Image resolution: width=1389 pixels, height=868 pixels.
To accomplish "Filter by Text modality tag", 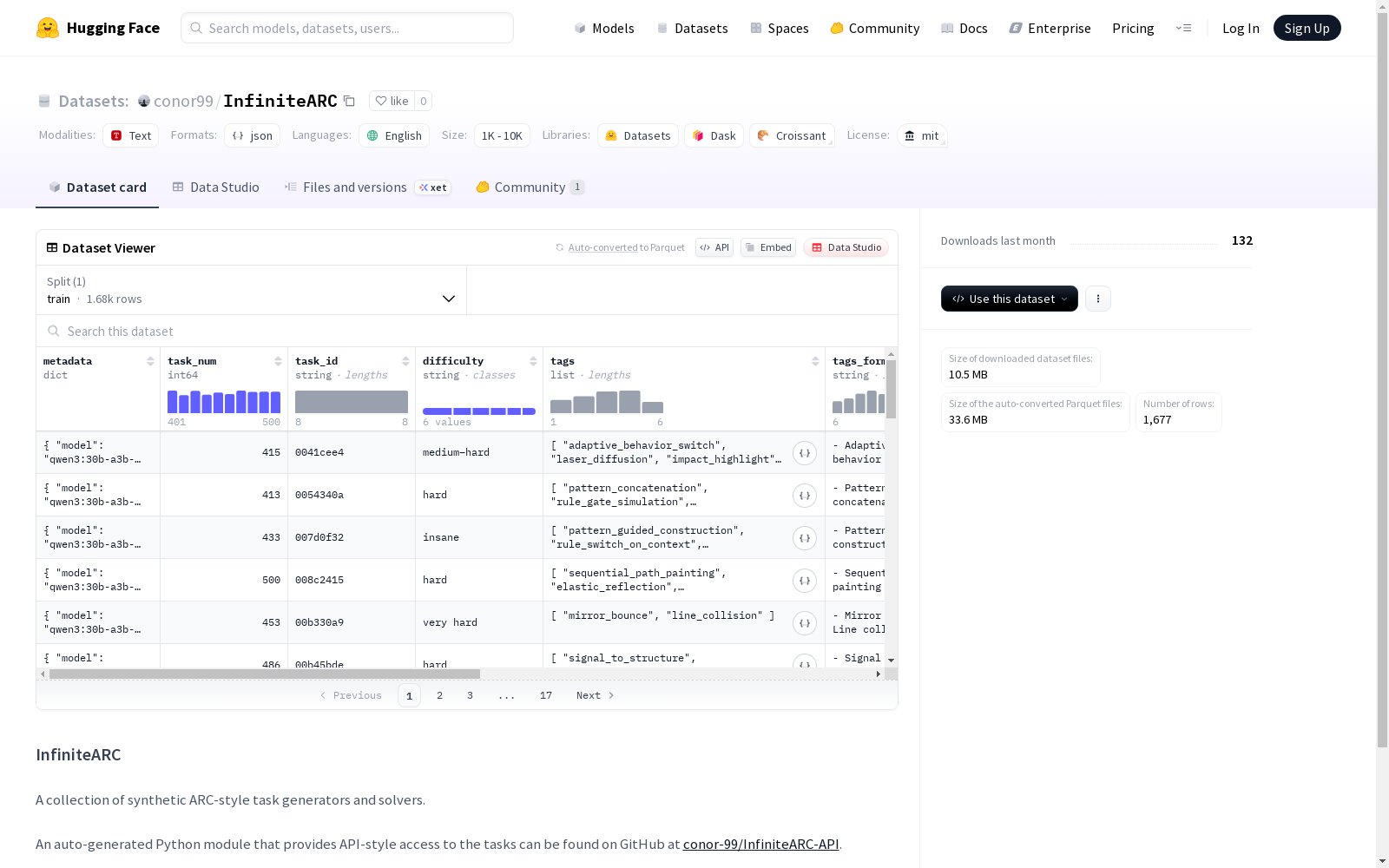I will point(131,135).
